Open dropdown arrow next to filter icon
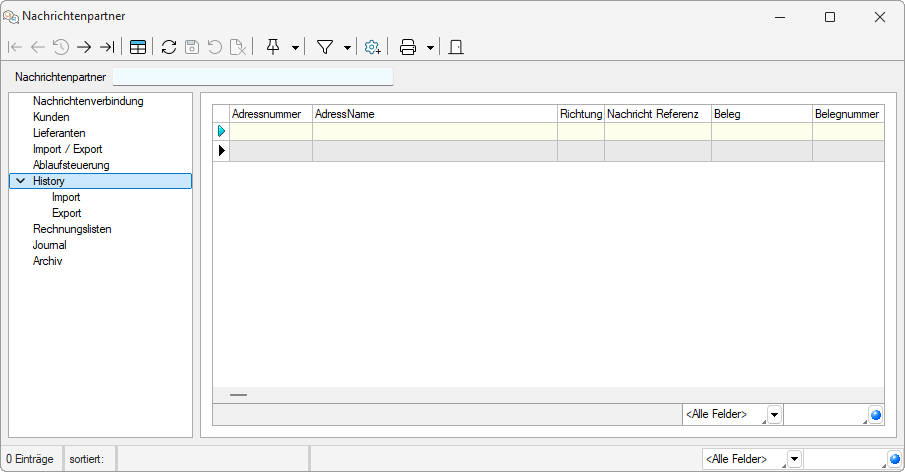Screen dimensions: 905x472 pos(347,47)
